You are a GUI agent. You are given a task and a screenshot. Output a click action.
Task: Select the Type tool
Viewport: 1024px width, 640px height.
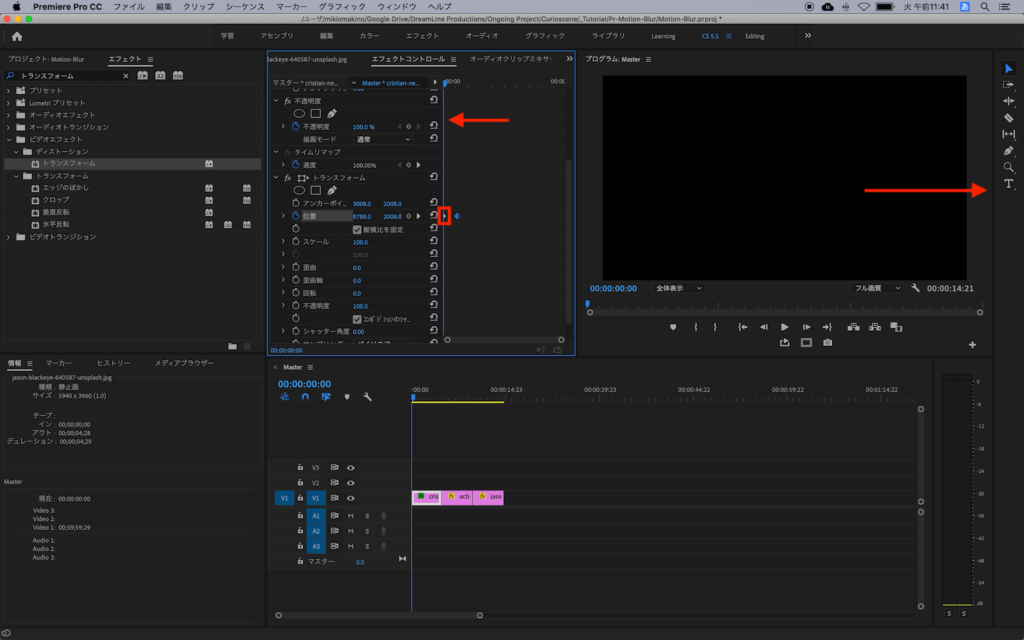point(1008,184)
